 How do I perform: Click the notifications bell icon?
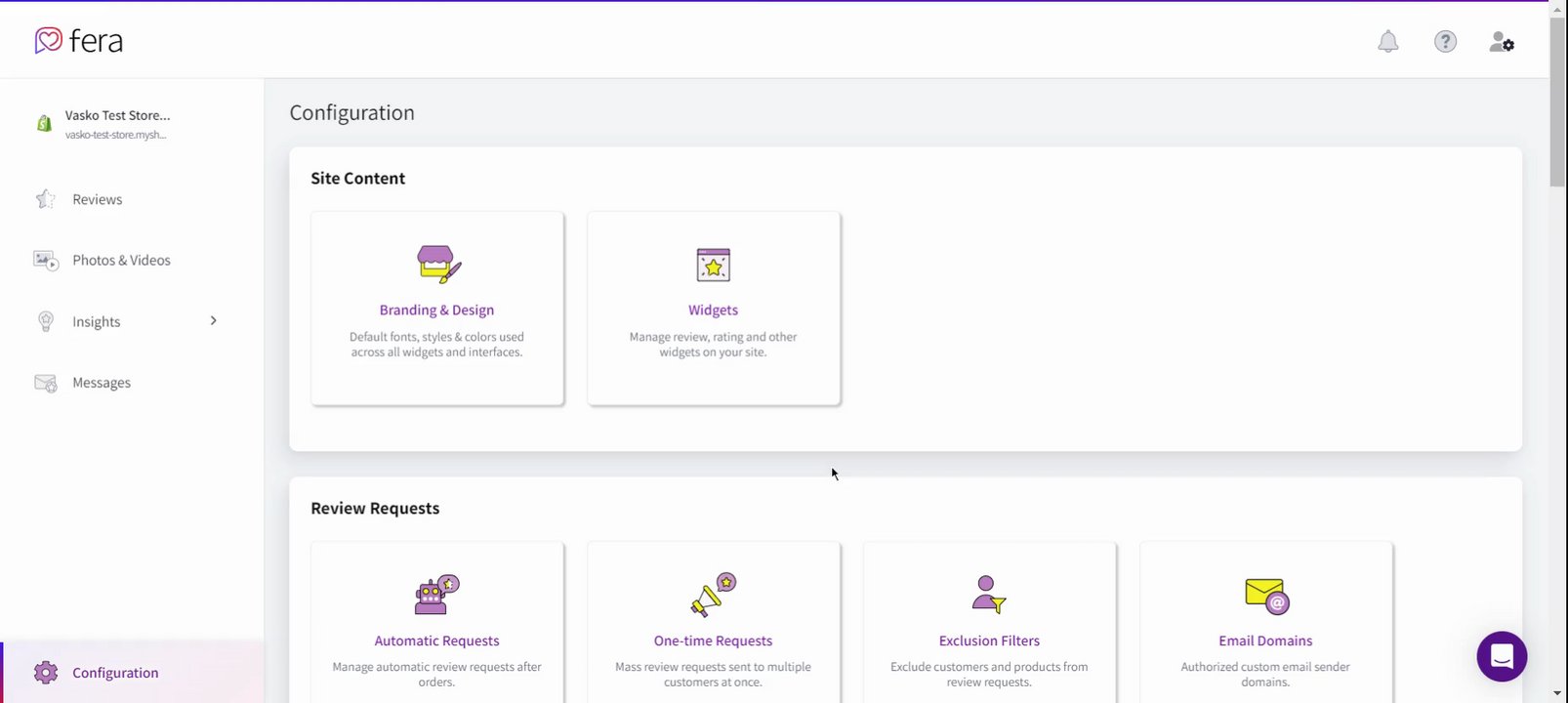1387,41
